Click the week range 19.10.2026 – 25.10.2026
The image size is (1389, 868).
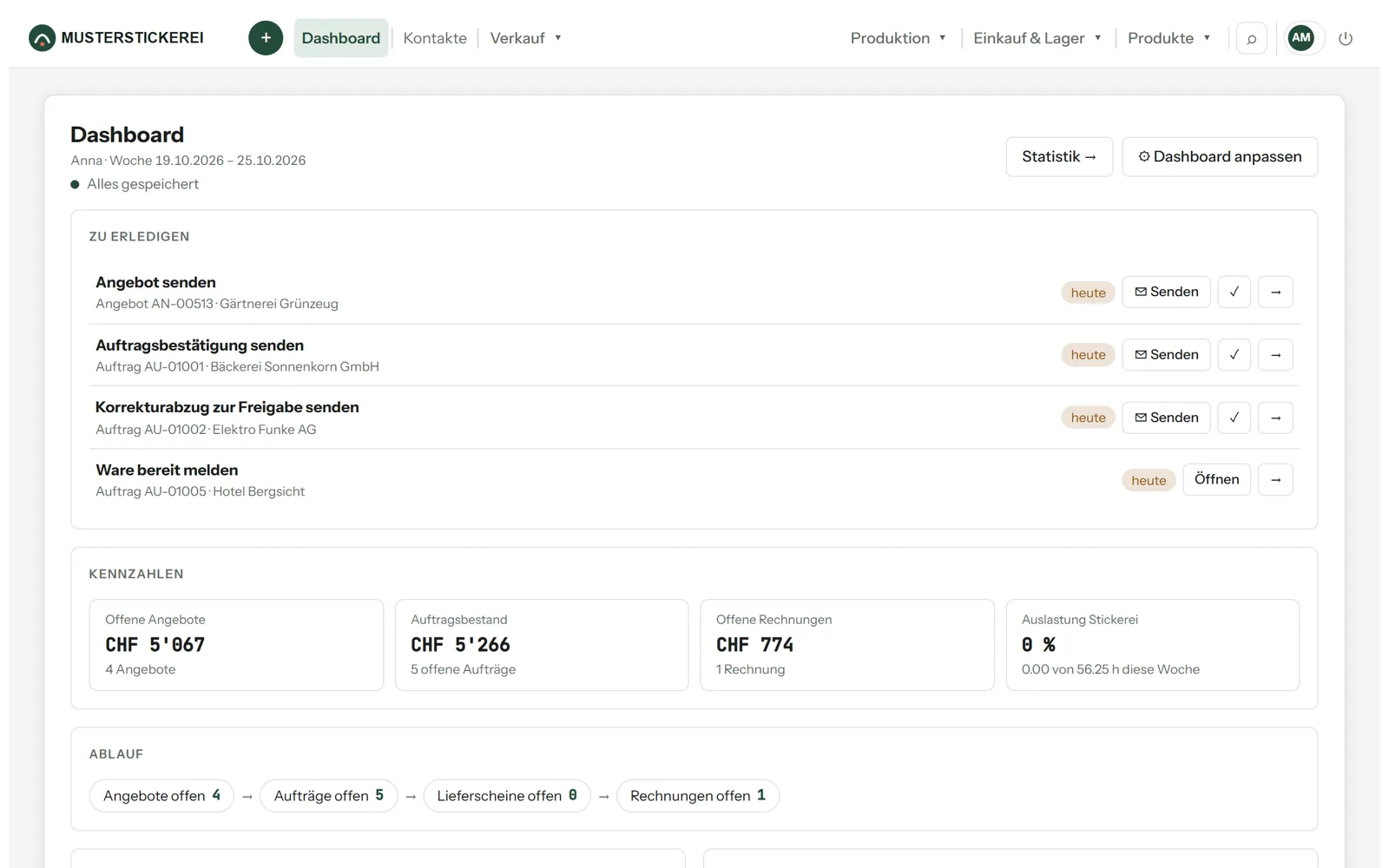click(230, 161)
